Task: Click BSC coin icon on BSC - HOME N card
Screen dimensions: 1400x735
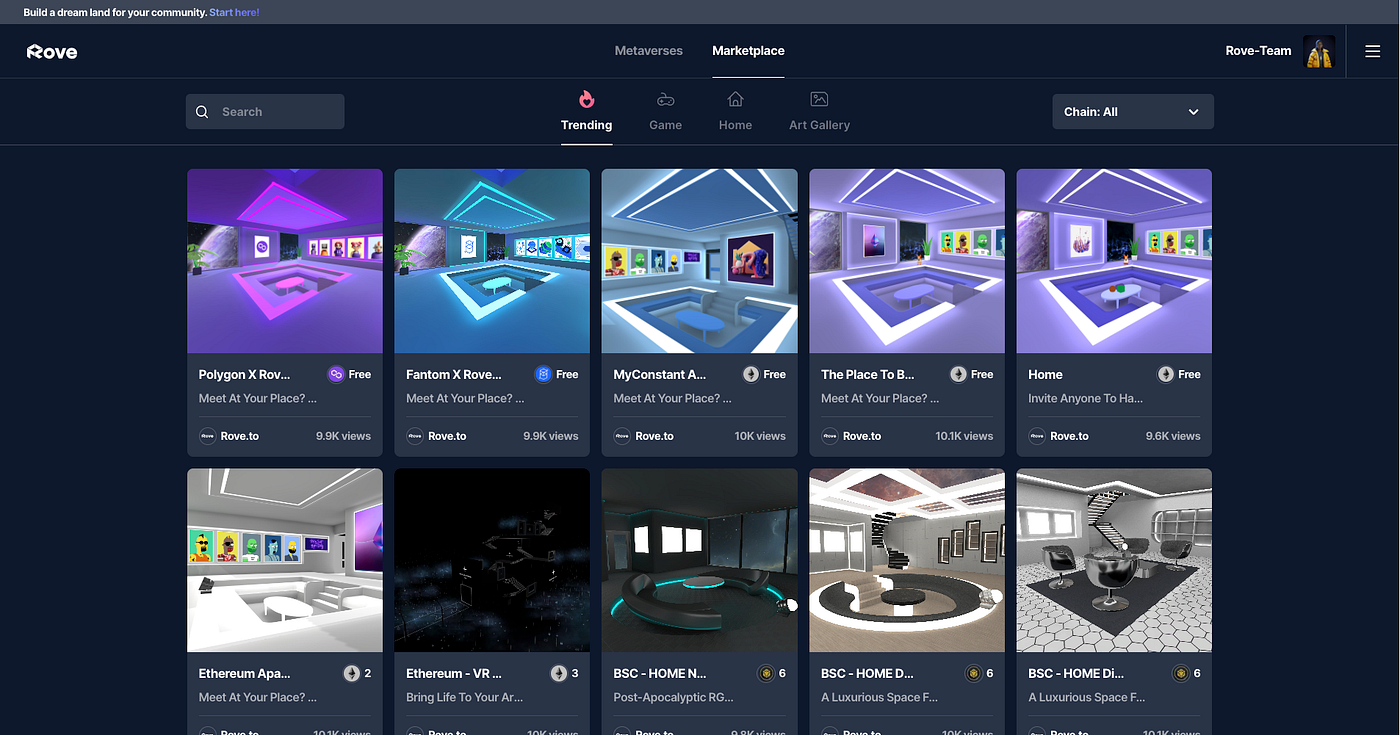Action: 766,673
